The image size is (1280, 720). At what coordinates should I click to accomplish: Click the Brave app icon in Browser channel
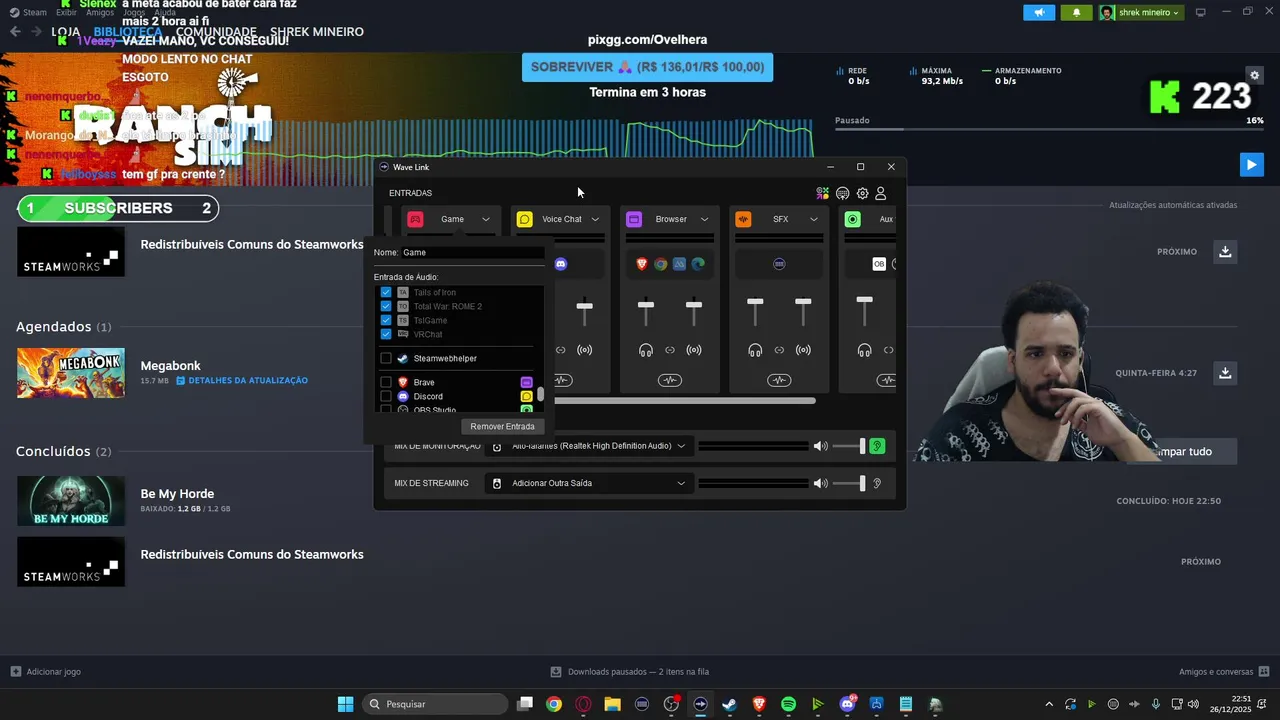[642, 264]
